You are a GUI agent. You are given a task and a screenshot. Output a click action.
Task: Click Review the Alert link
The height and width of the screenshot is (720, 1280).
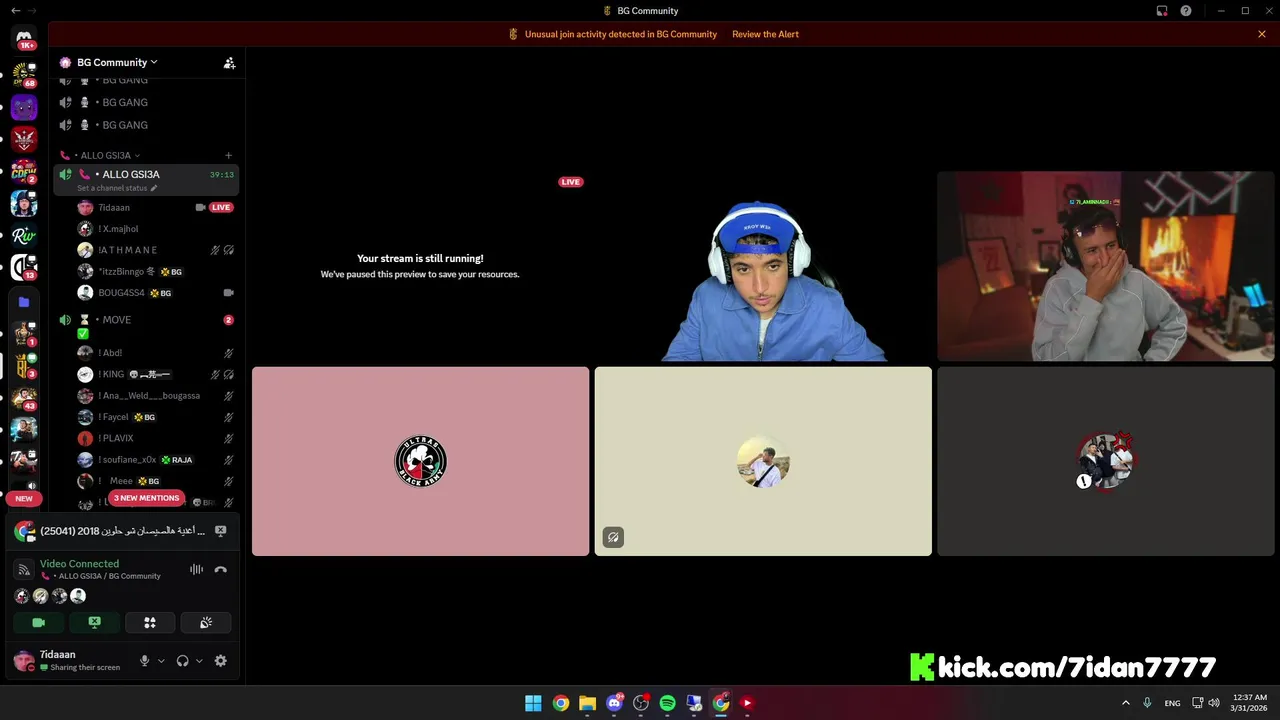pos(765,34)
